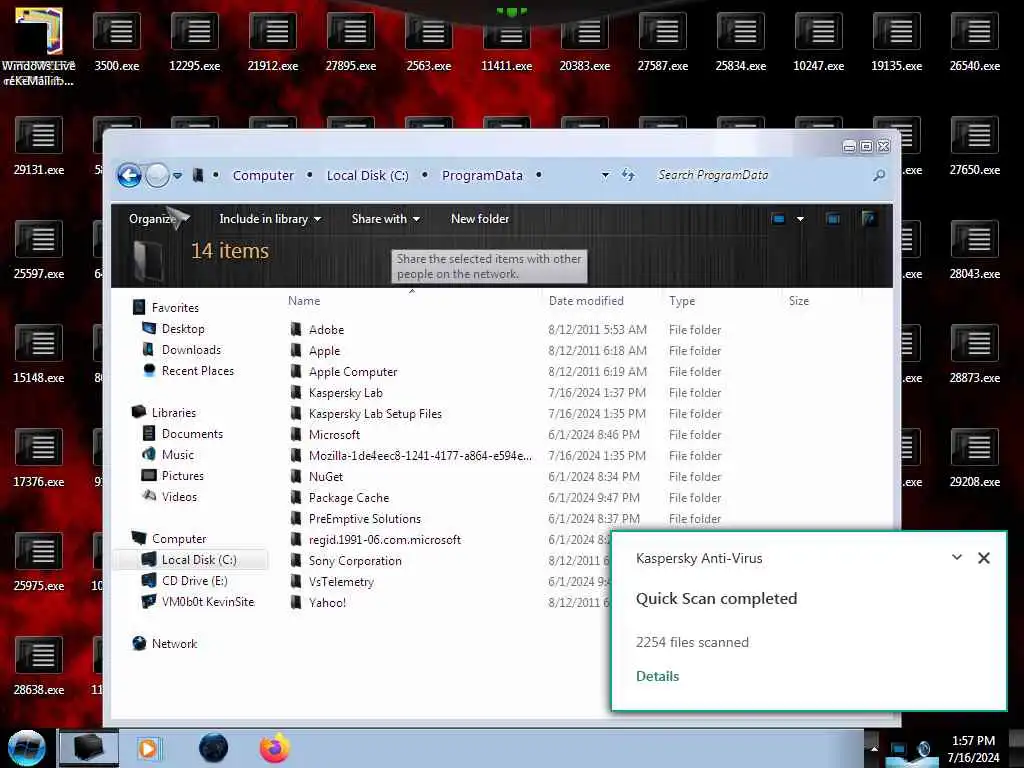
Task: Expand the view options dropdown arrow
Action: (800, 219)
